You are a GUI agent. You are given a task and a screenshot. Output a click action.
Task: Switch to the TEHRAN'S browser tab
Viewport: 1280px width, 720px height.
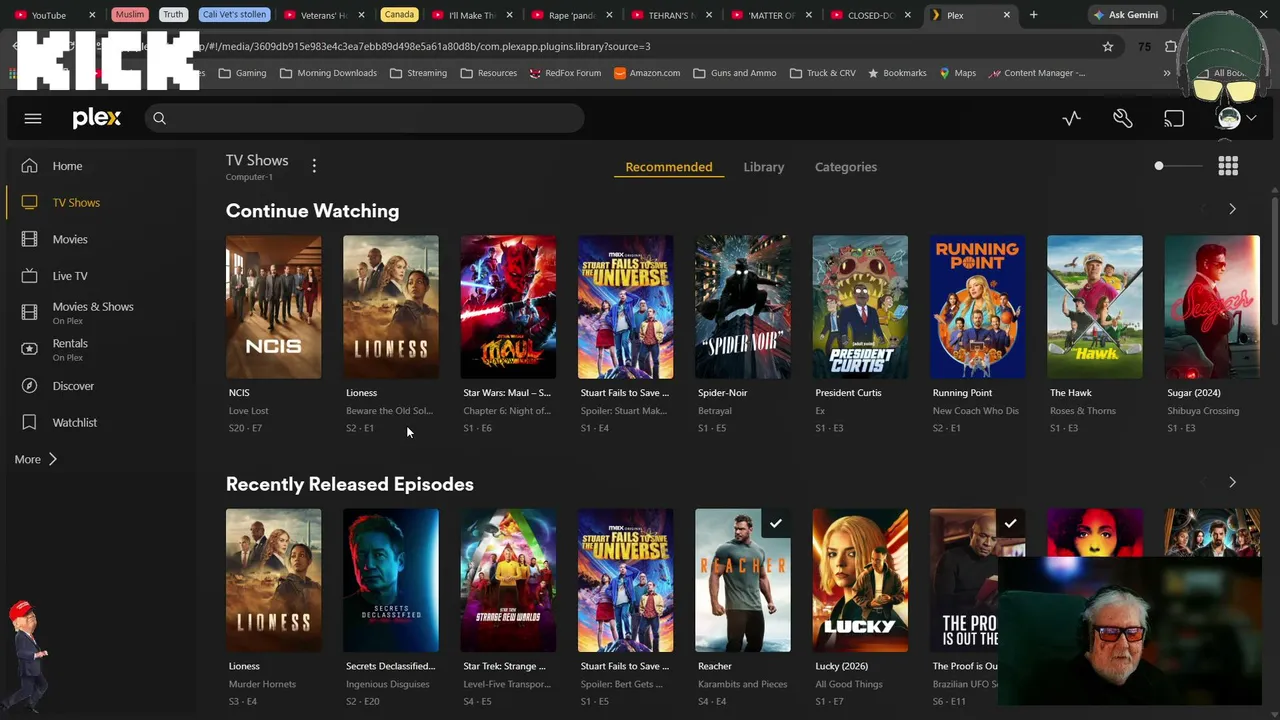tap(672, 15)
